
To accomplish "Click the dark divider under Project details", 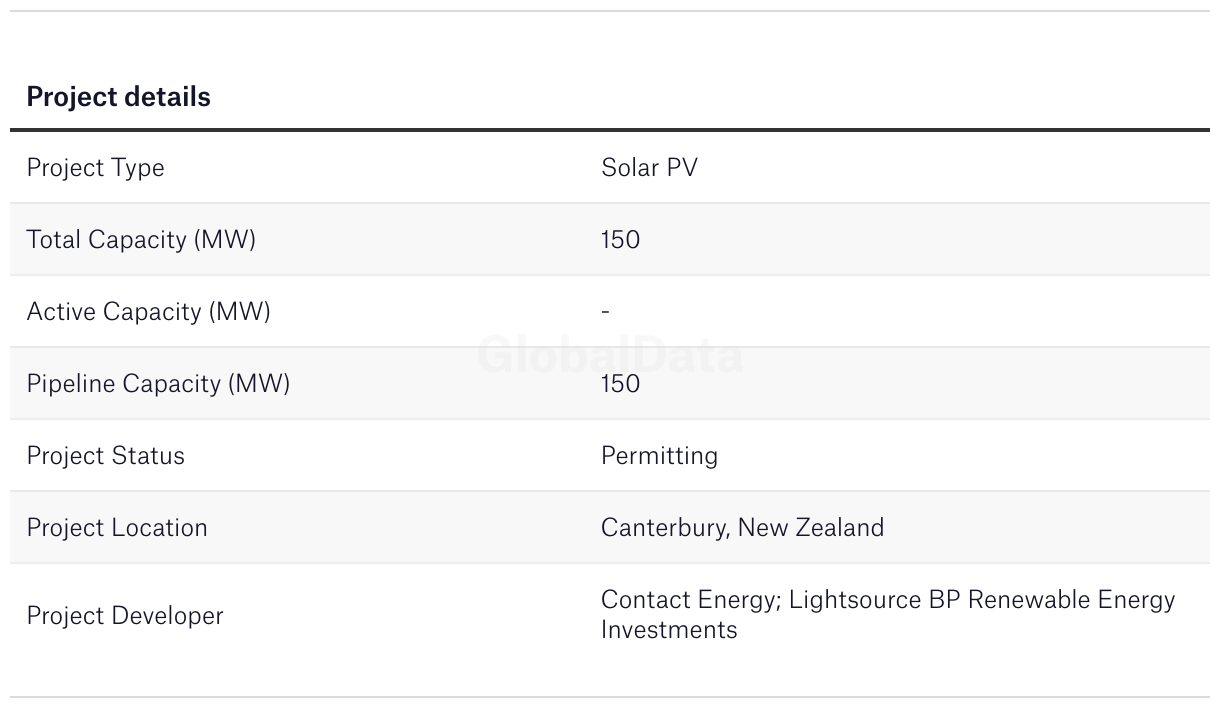I will pyautogui.click(x=610, y=130).
